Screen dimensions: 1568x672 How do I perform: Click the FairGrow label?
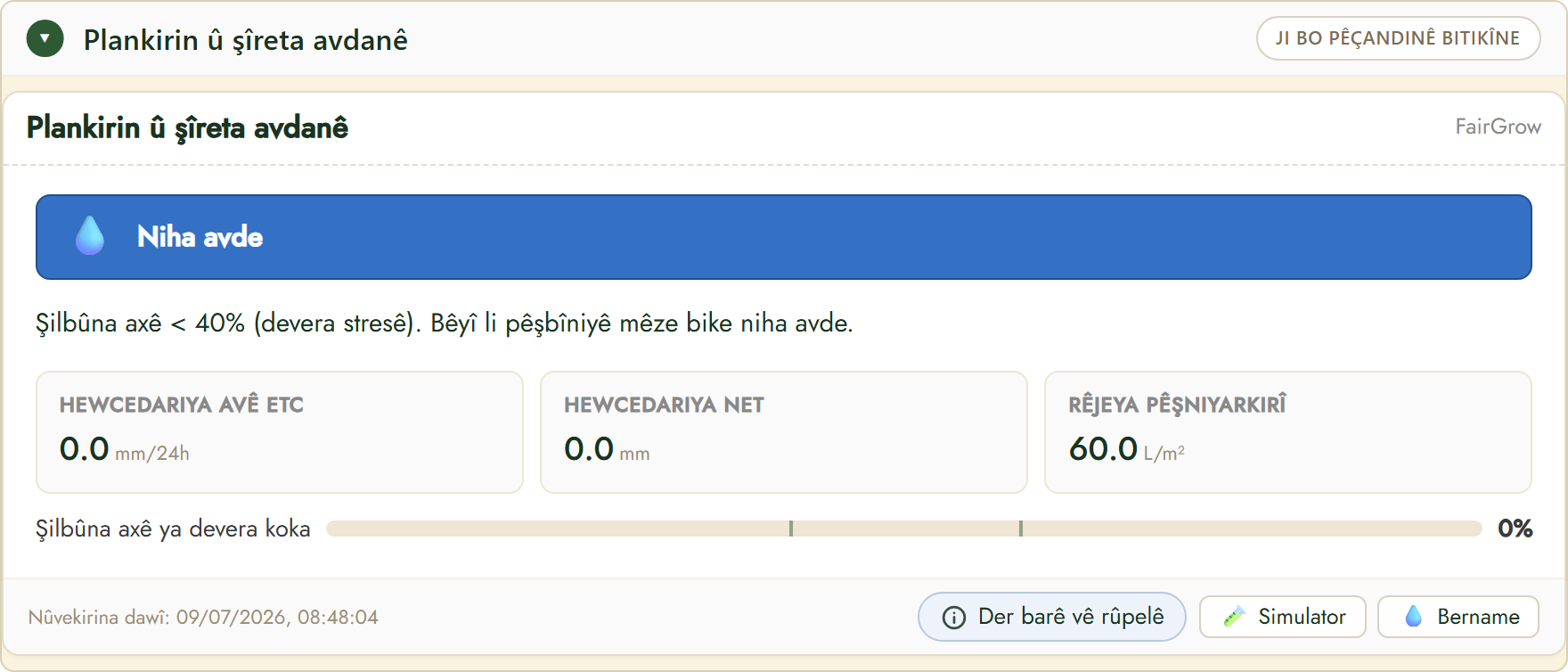(x=1498, y=127)
